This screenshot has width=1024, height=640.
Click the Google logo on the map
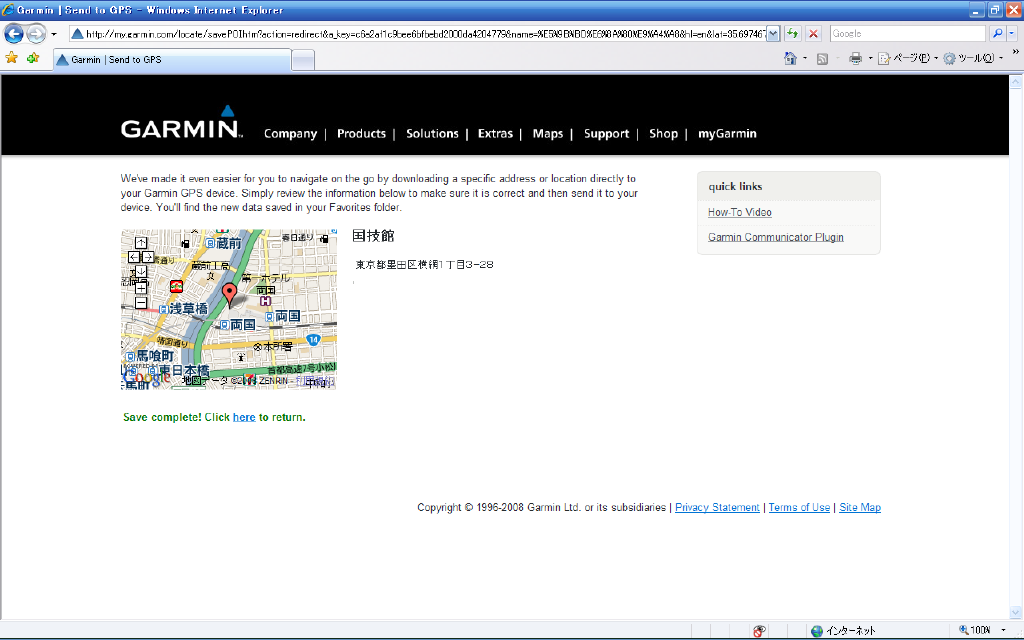pos(146,378)
